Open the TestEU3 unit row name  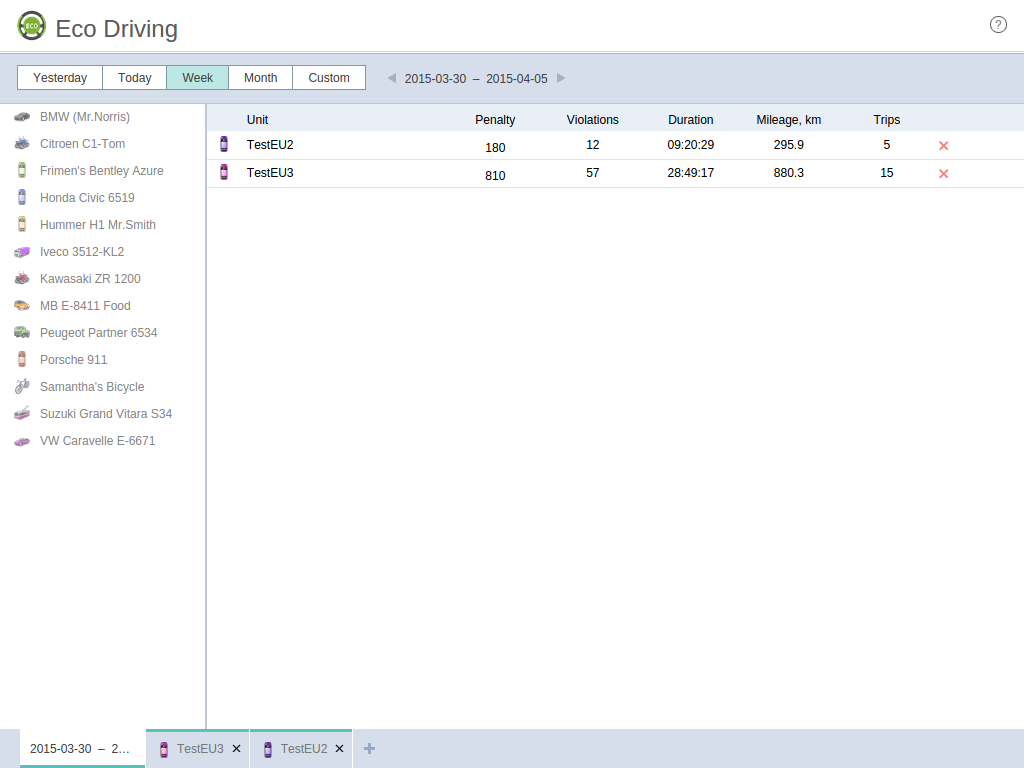click(270, 172)
